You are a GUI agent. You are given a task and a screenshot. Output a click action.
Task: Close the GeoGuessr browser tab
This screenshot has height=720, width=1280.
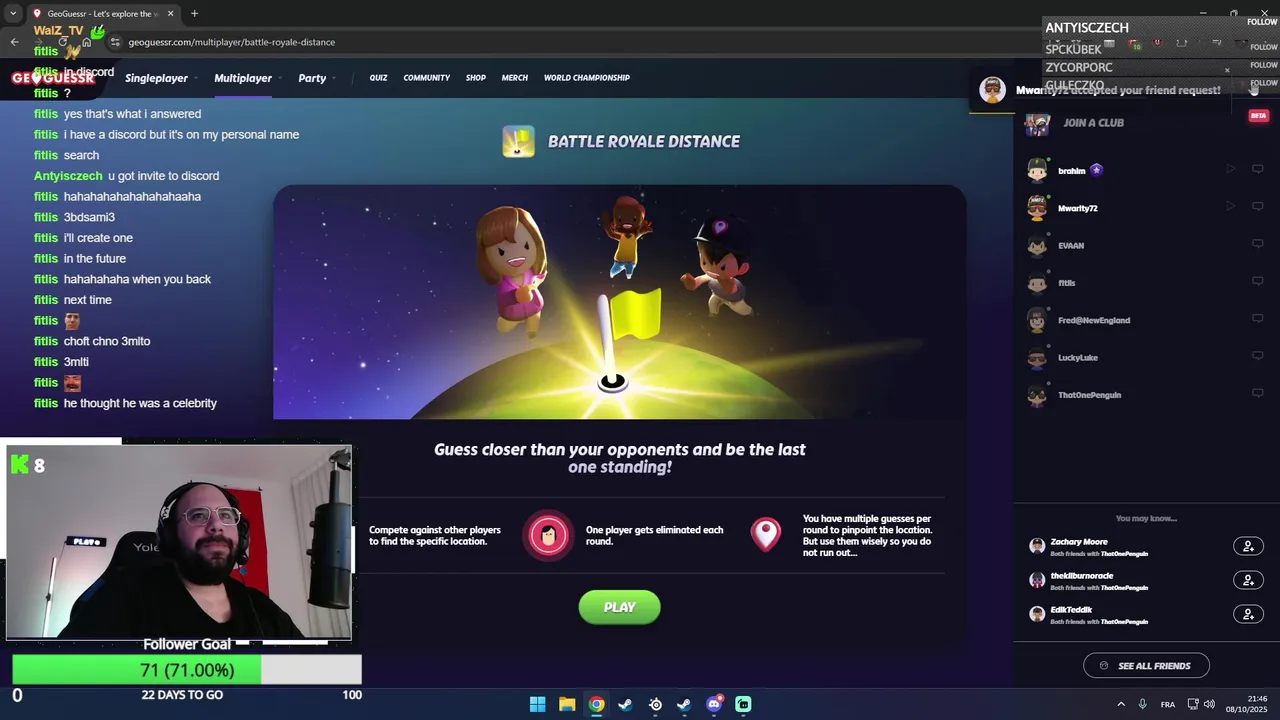click(170, 13)
